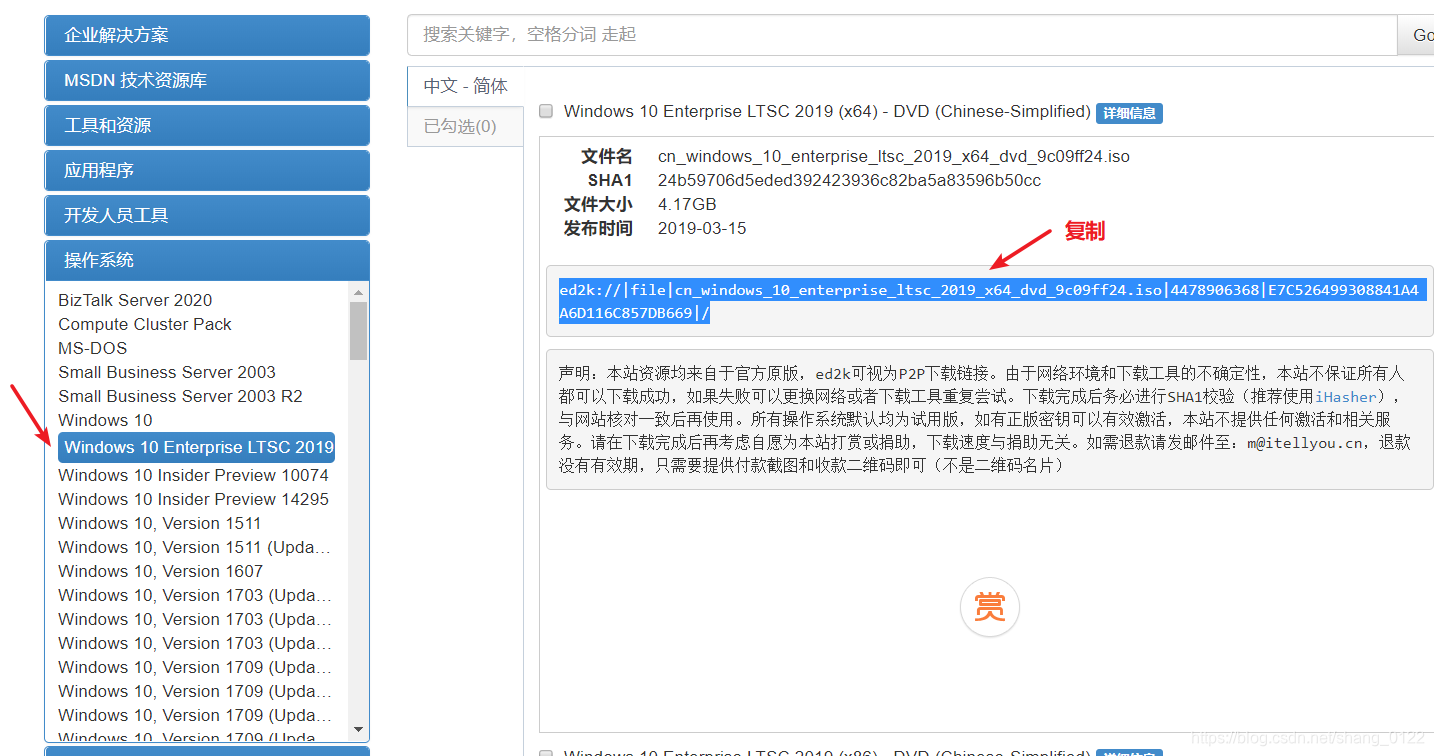Expand the 工具和资源 section
The width and height of the screenshot is (1434, 756).
[x=207, y=125]
